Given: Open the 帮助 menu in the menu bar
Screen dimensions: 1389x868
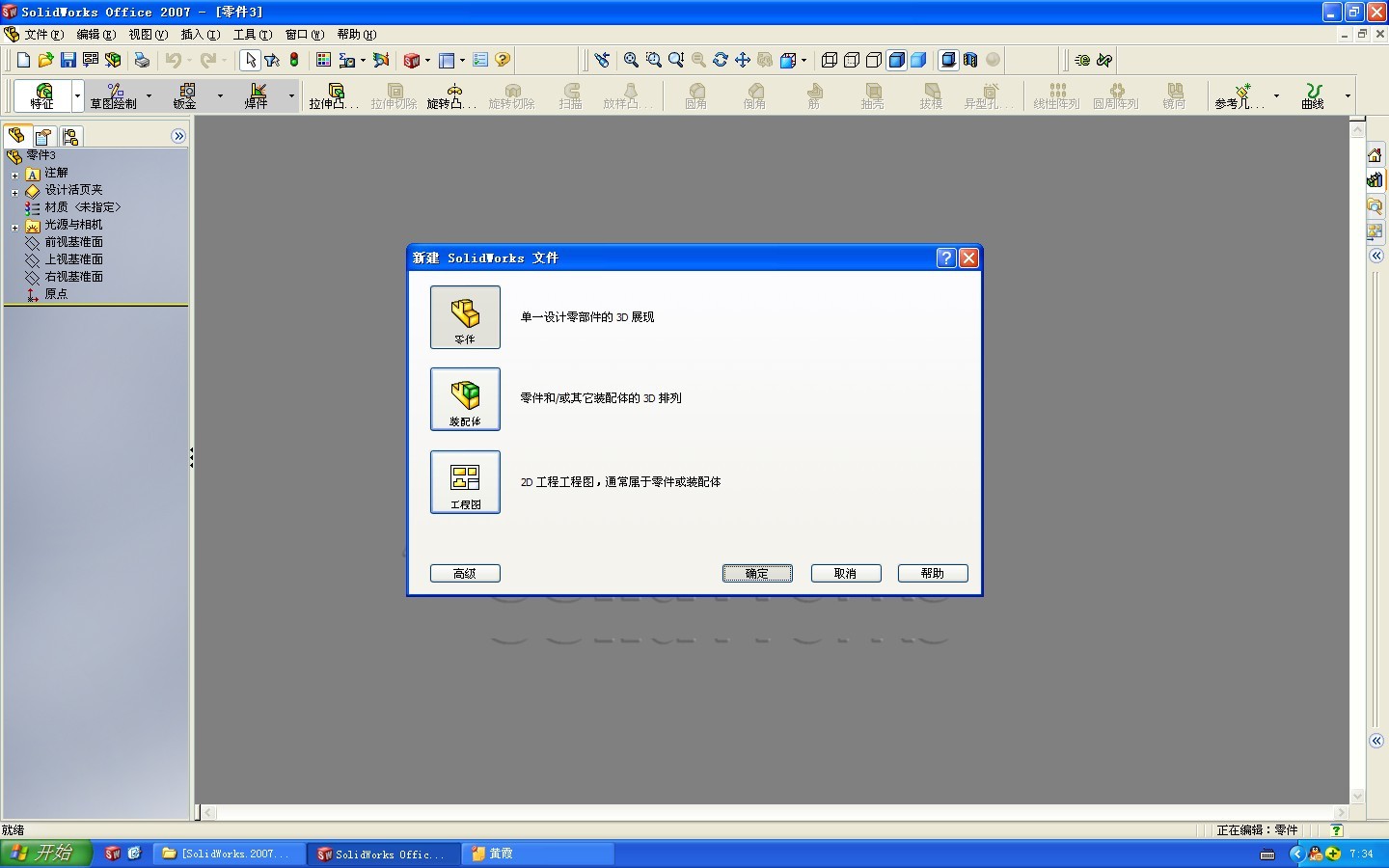Looking at the screenshot, I should coord(356,35).
